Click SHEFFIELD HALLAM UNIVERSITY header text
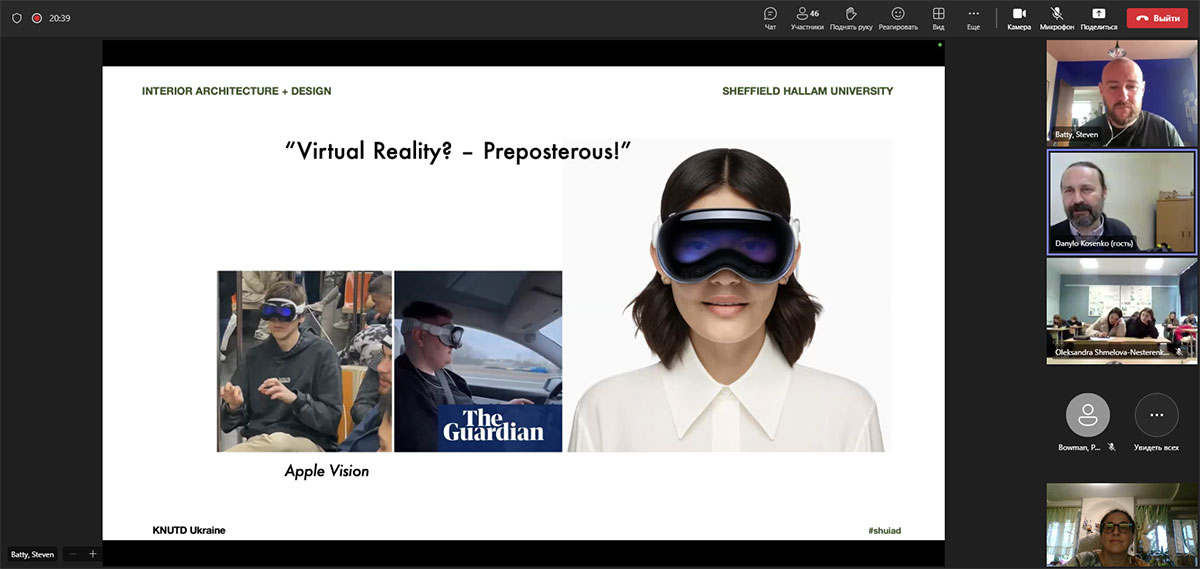This screenshot has height=569, width=1200. point(808,91)
